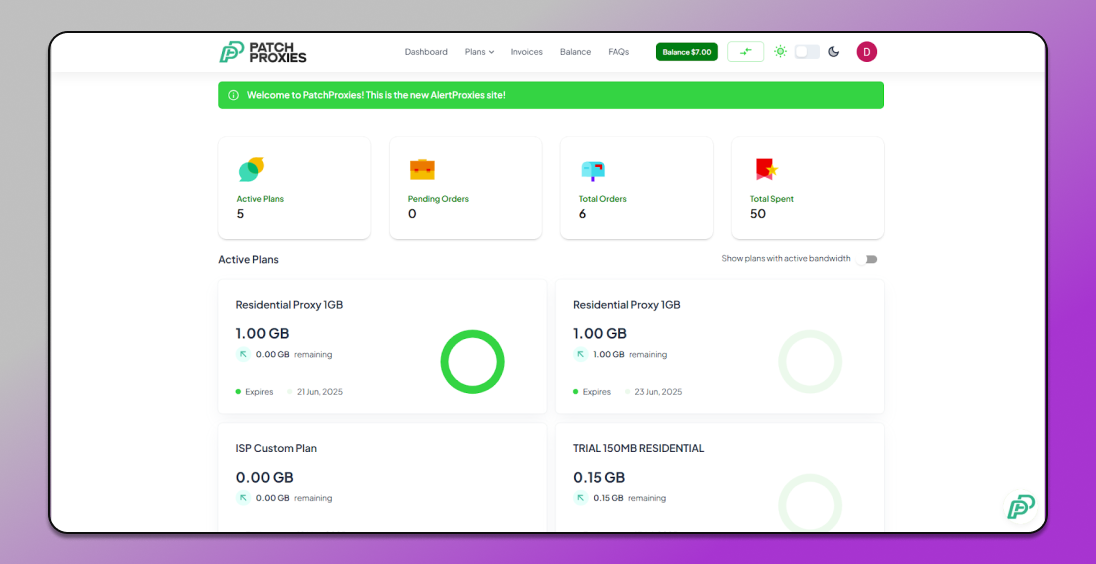The height and width of the screenshot is (564, 1096).
Task: Toggle the light/dark theme switch
Action: pos(807,52)
